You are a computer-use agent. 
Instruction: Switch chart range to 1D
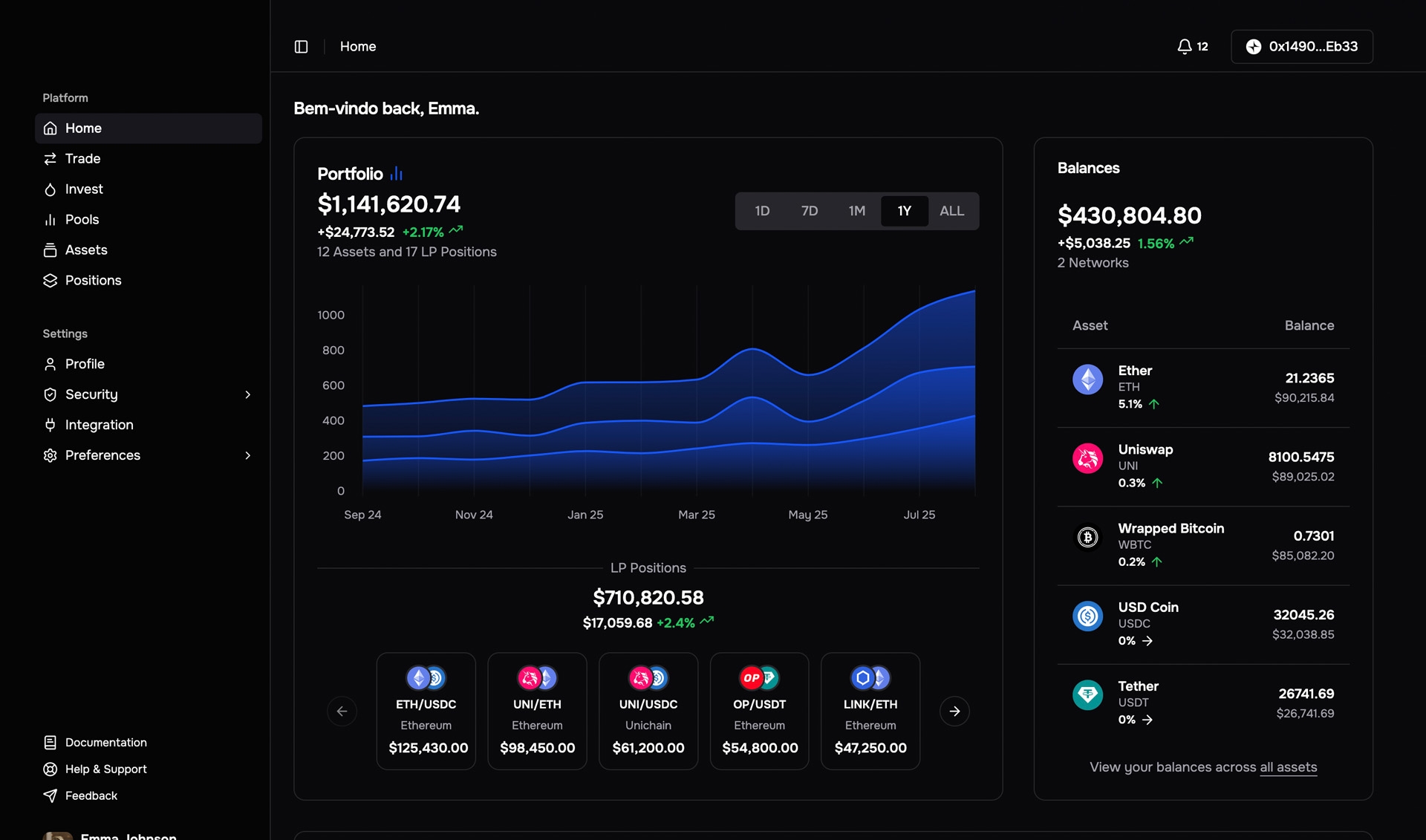tap(762, 211)
